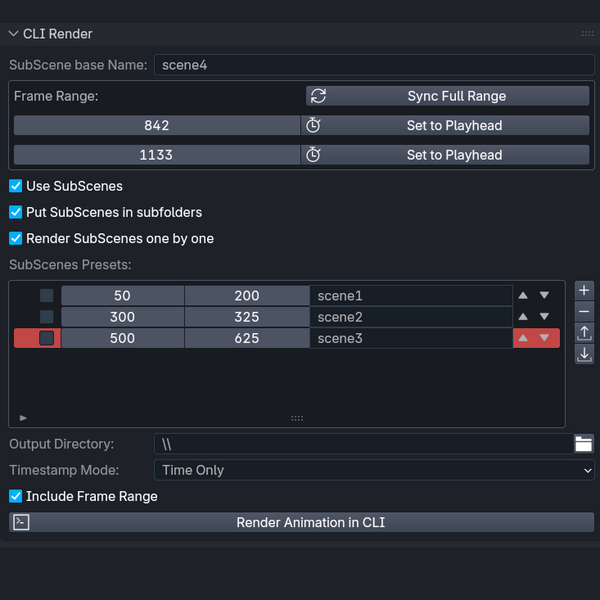Open the Timestamp Mode dropdown

point(374,470)
